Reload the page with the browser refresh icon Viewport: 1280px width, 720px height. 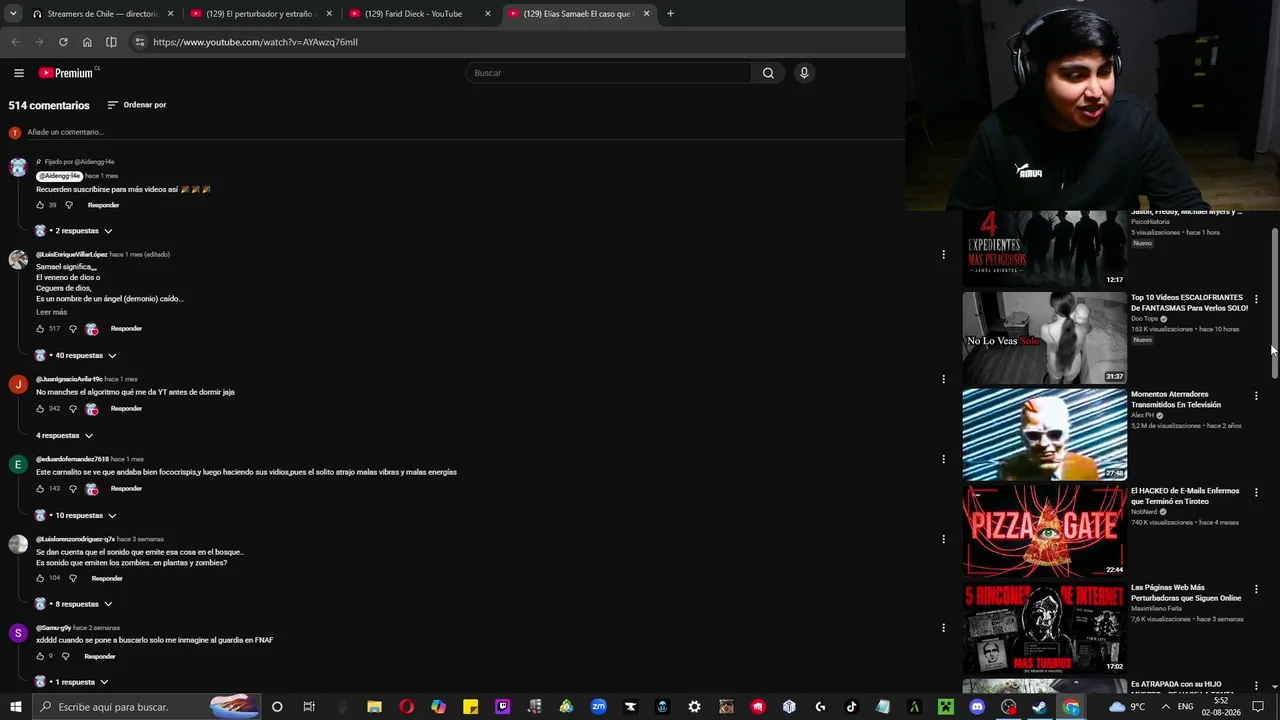[63, 42]
